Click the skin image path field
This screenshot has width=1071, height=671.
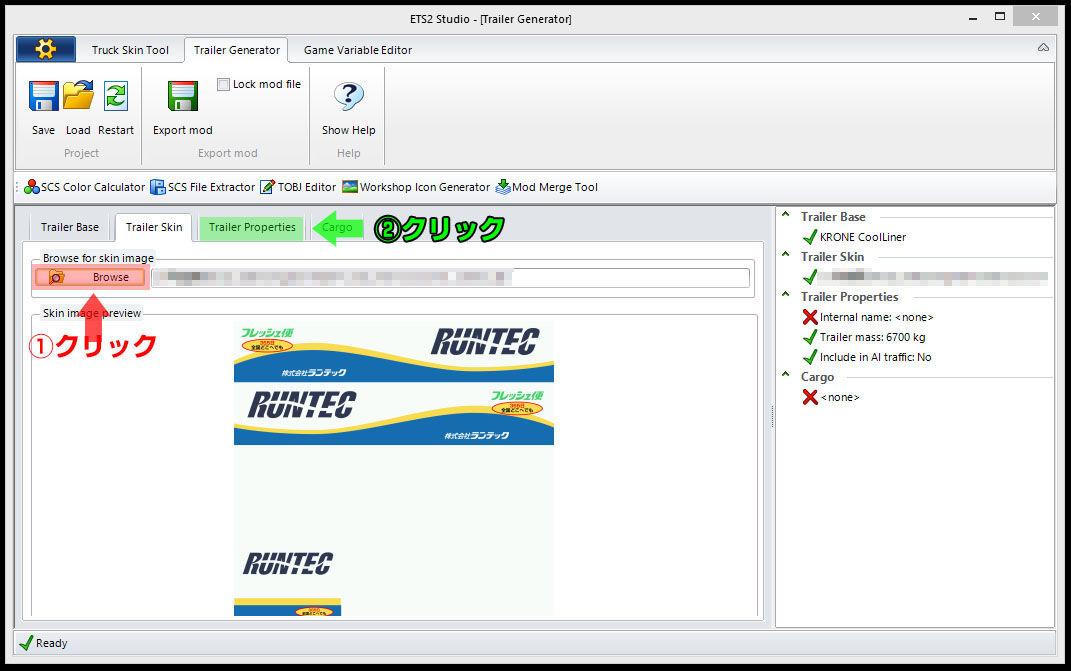[x=450, y=277]
